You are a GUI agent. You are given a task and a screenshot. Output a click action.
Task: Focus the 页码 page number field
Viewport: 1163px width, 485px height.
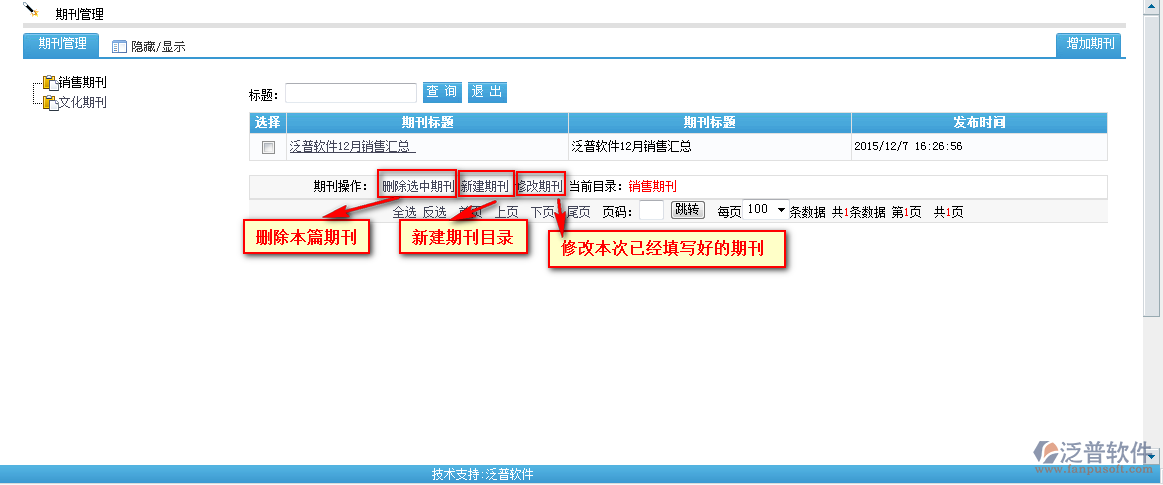pos(651,211)
